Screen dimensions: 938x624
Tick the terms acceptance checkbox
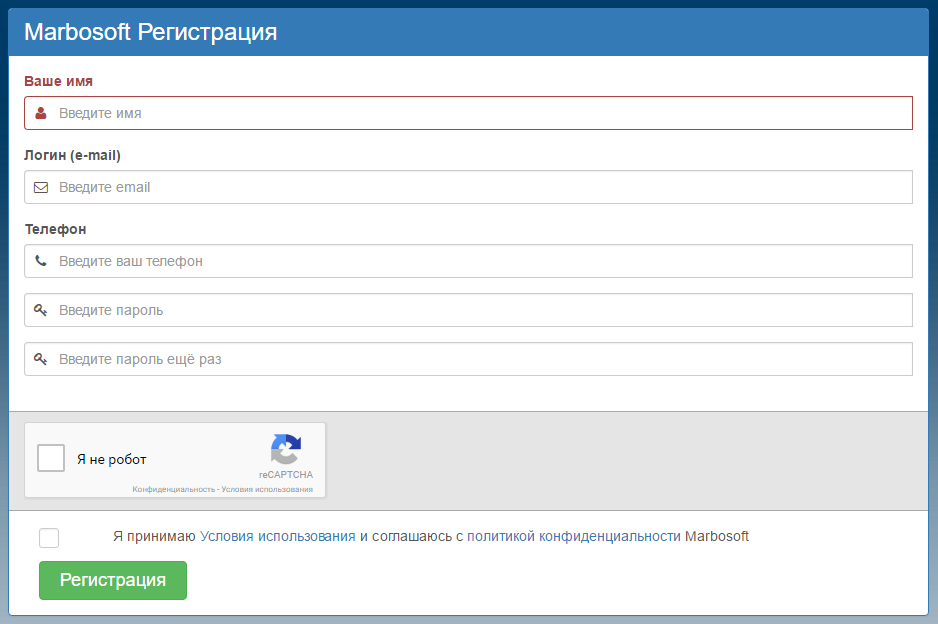click(x=49, y=538)
